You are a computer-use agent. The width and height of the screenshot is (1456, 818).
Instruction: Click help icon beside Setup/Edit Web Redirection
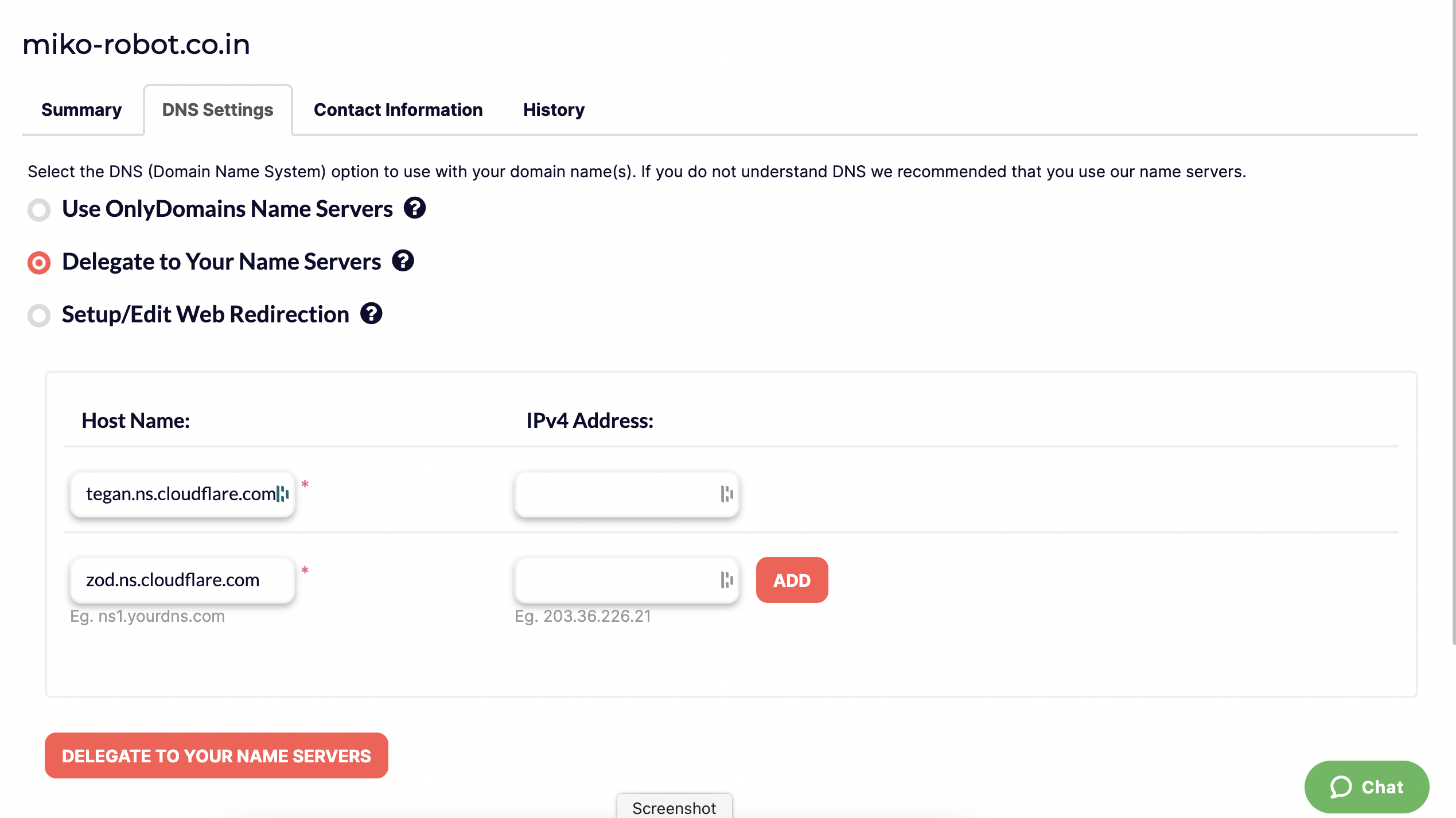371,314
